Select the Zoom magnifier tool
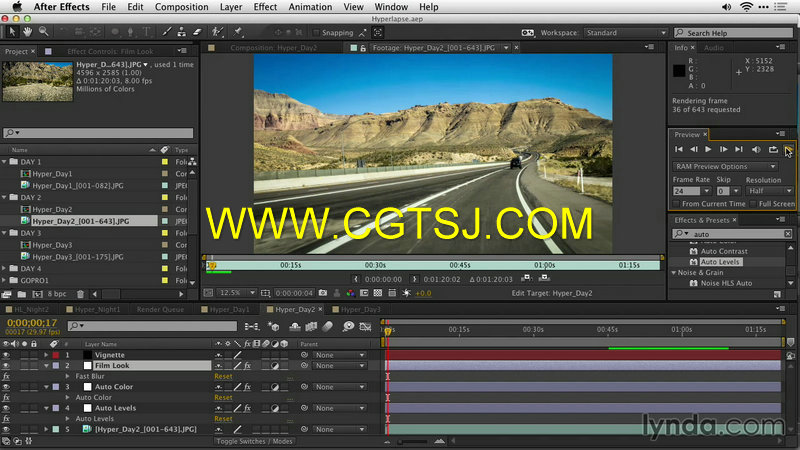The image size is (800, 450). [44, 32]
